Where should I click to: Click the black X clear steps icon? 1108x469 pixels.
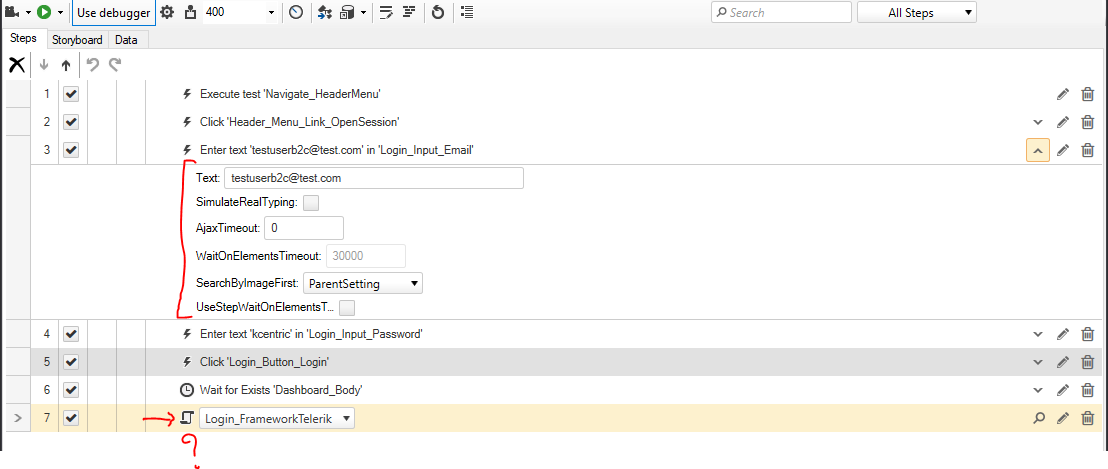tap(17, 65)
